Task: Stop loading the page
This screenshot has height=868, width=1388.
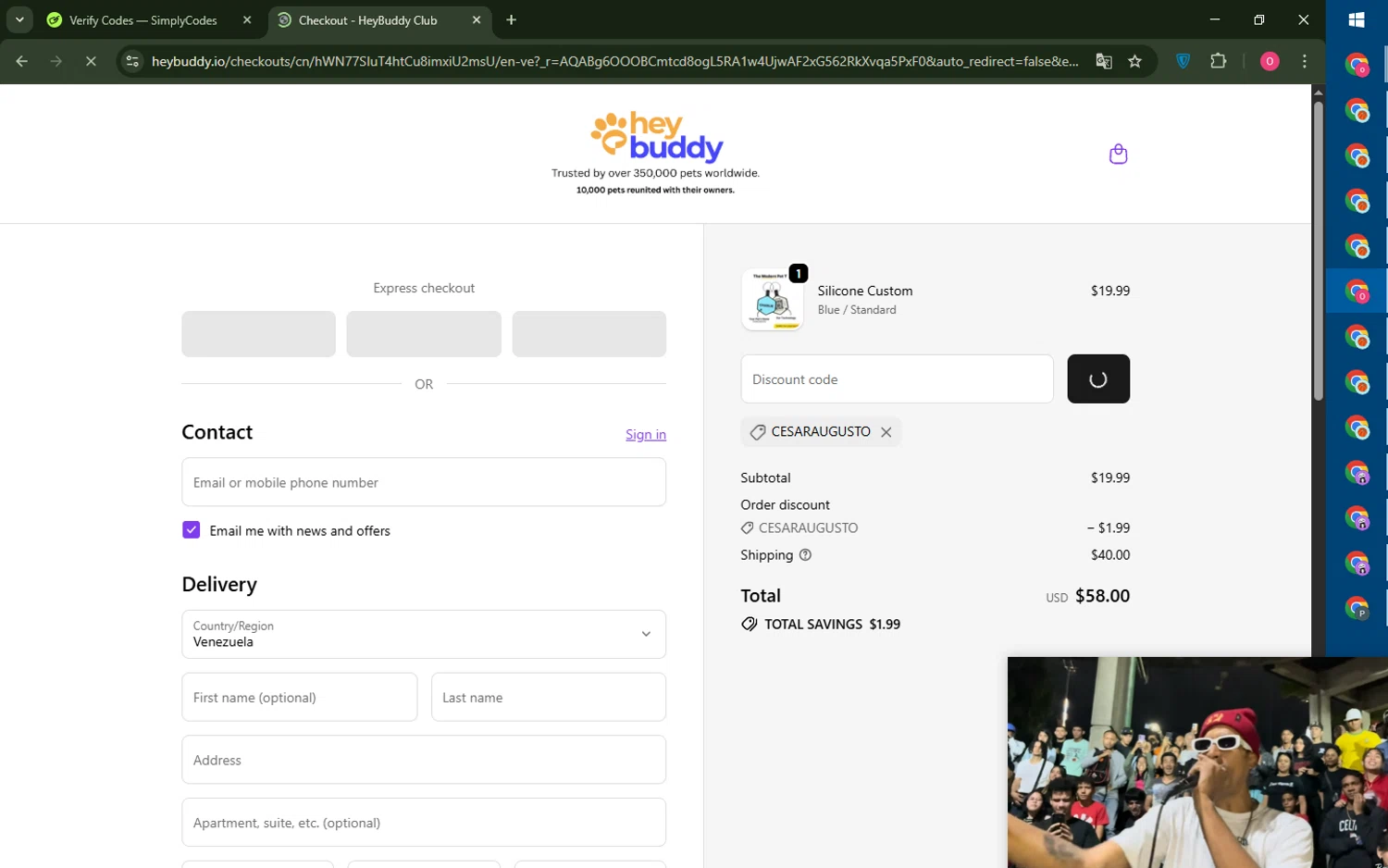Action: (x=91, y=61)
